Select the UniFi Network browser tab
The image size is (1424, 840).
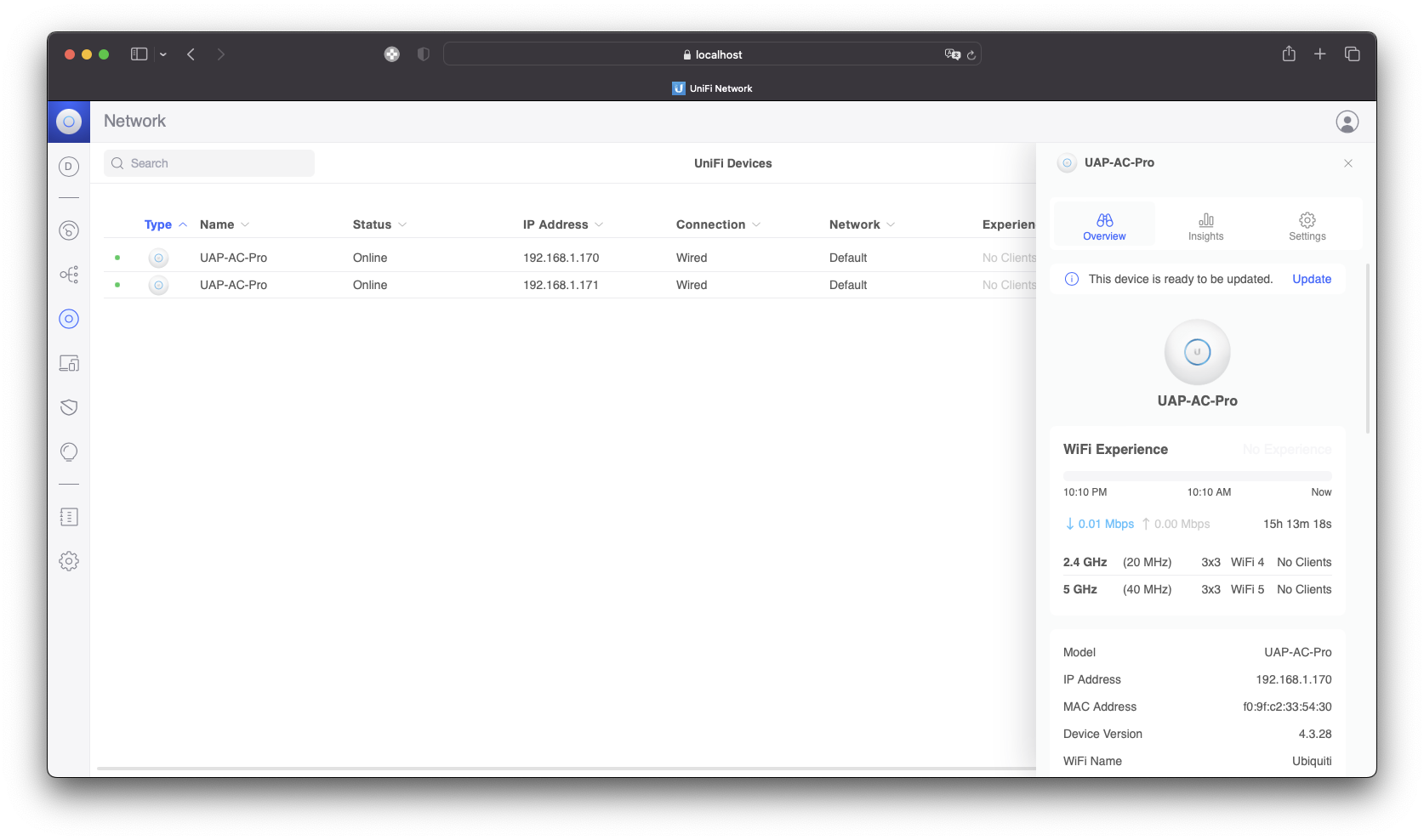(712, 88)
